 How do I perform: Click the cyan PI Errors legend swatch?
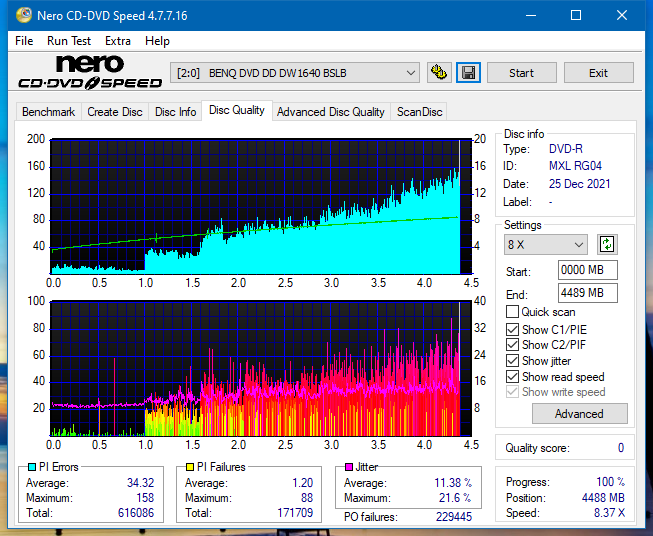click(x=32, y=467)
